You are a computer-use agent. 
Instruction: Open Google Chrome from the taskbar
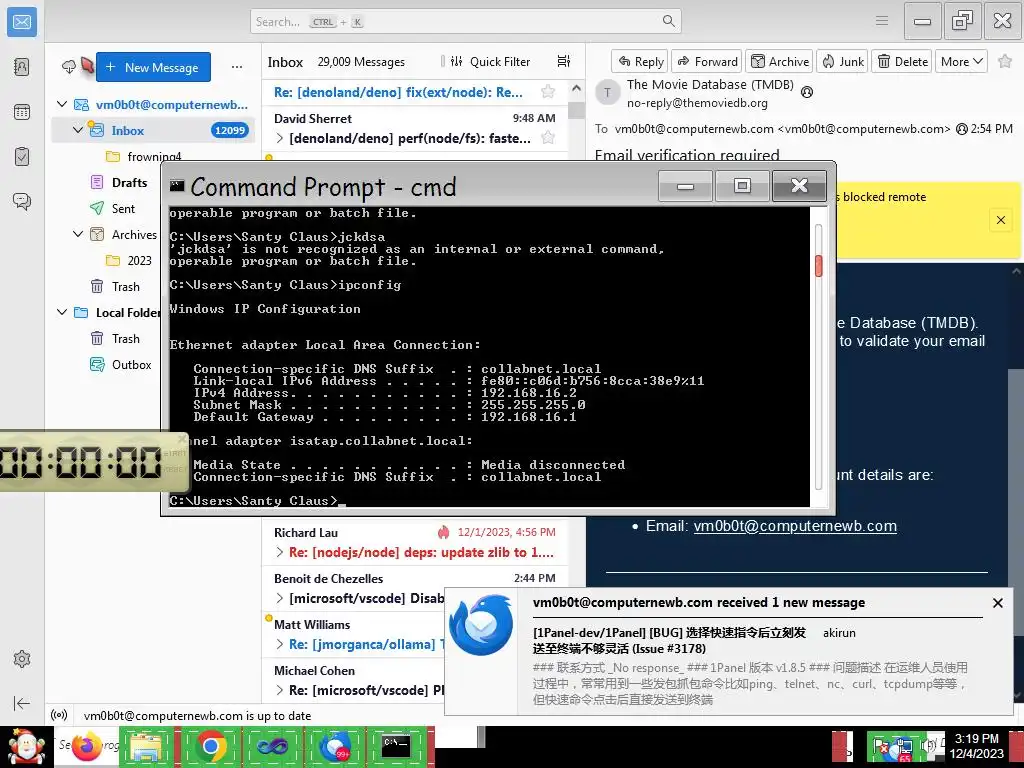(x=210, y=746)
